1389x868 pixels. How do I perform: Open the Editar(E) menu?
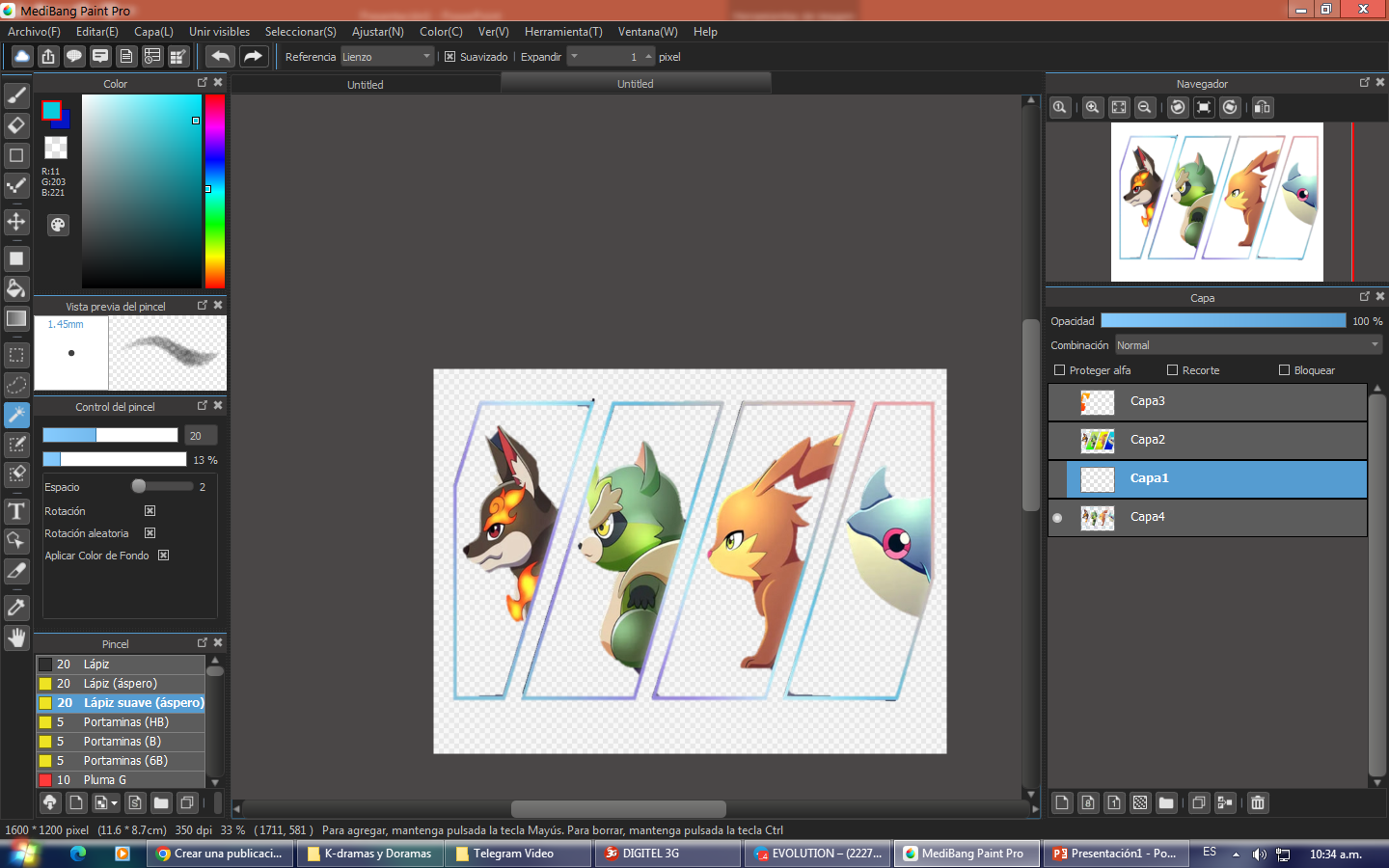coord(97,32)
